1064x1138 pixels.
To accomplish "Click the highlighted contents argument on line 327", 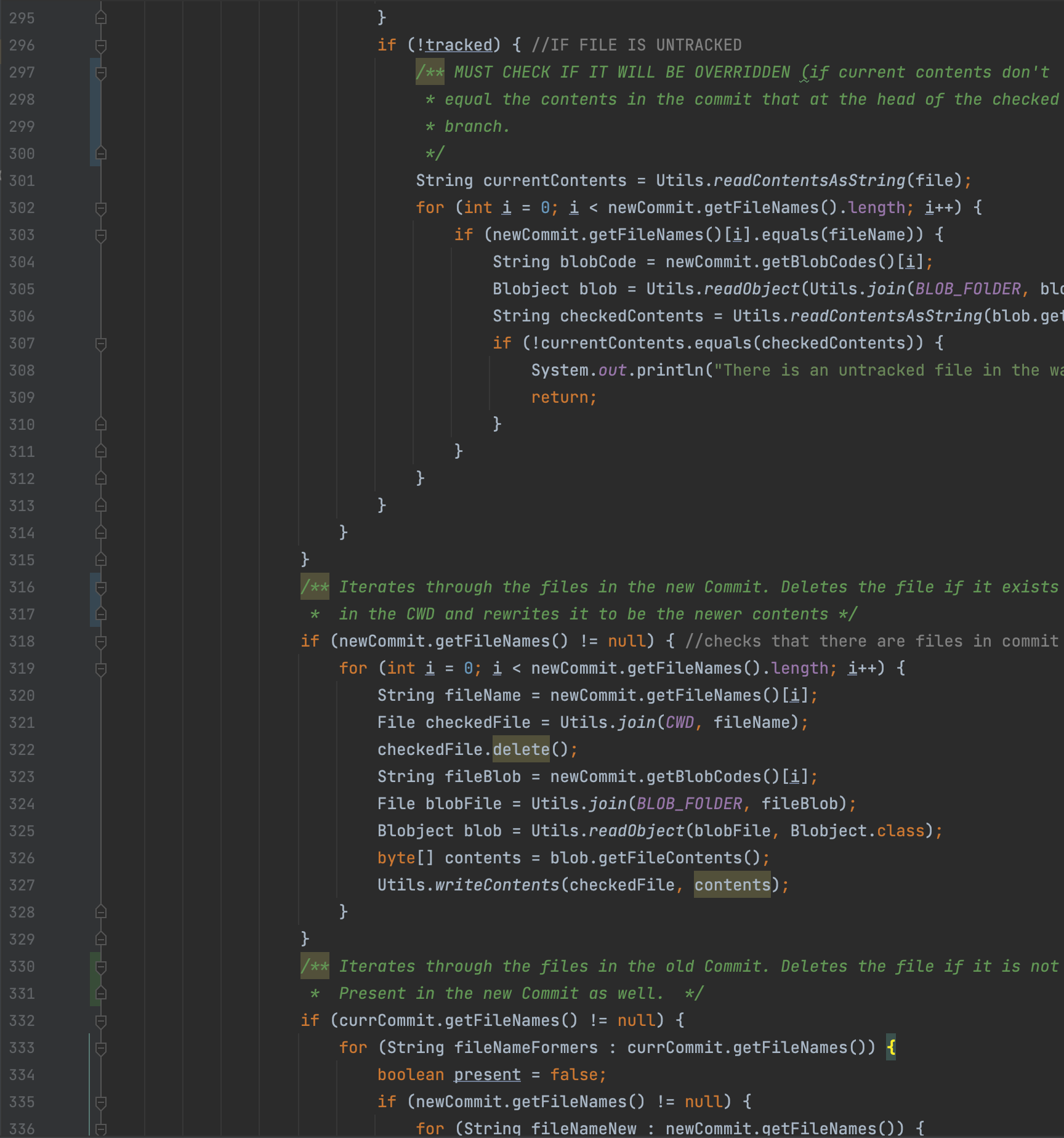I will [732, 885].
